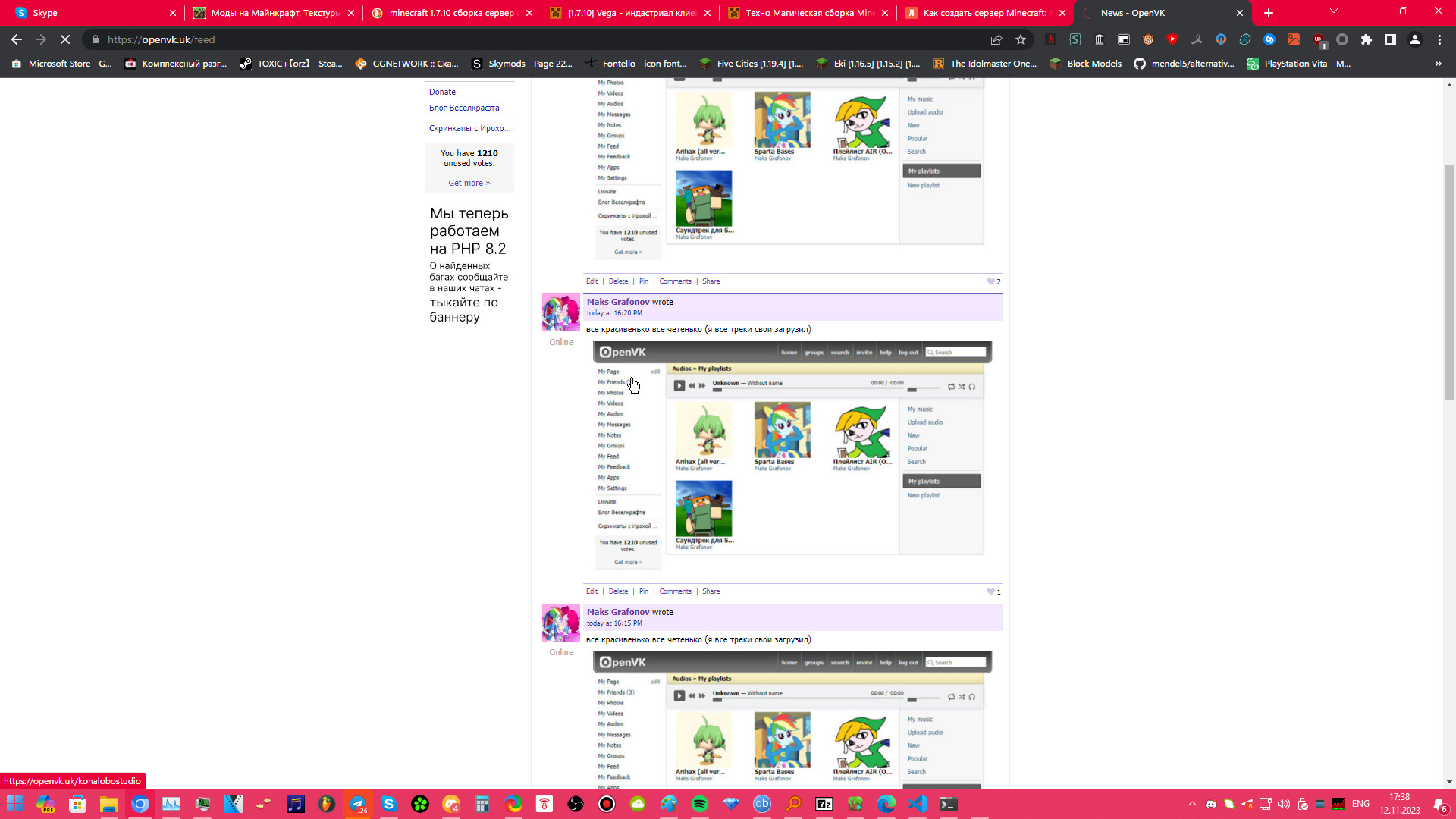Open the browser extensions puzzle icon
1456x819 pixels.
1367,39
